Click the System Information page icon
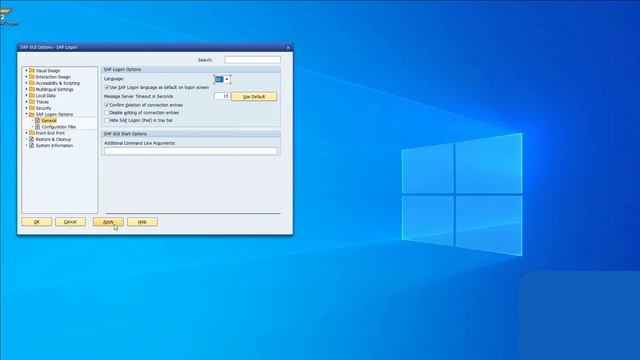 [32, 145]
